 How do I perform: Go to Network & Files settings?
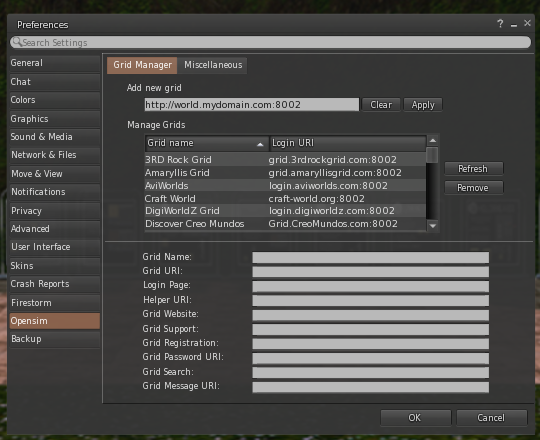tap(54, 155)
